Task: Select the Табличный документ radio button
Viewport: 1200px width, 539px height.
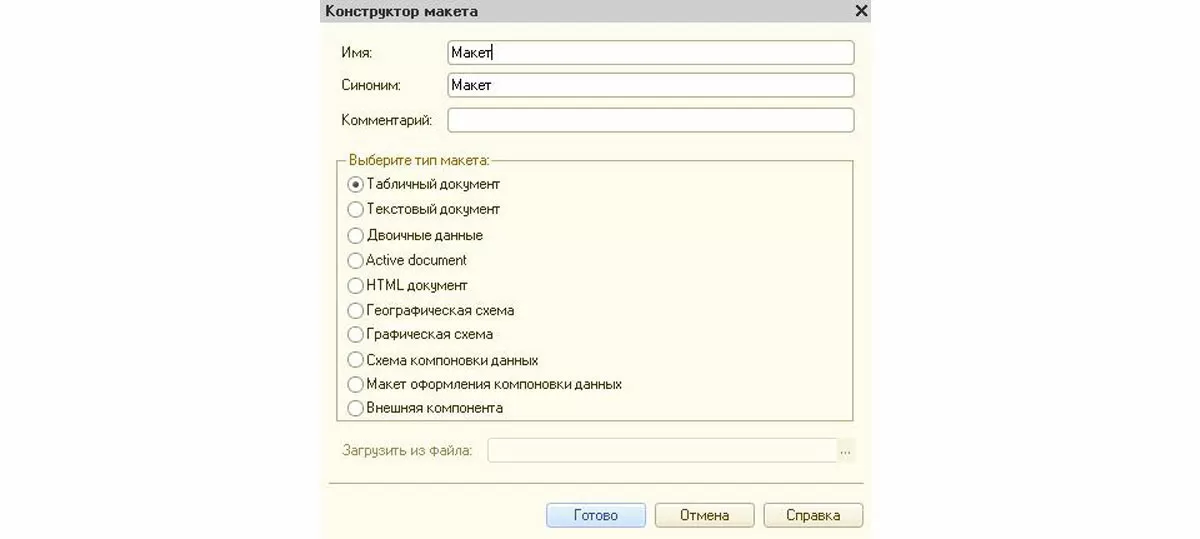Action: pos(355,185)
